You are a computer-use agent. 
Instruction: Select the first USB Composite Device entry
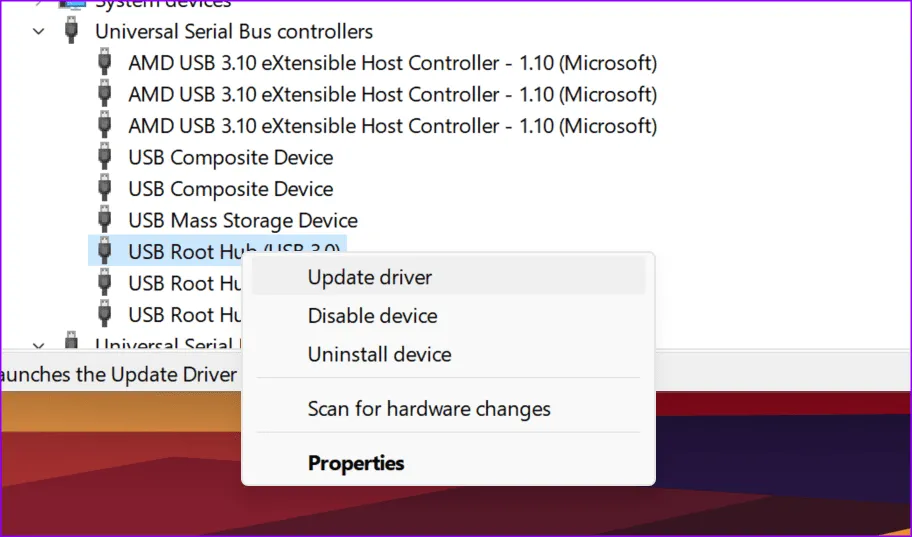(x=231, y=158)
